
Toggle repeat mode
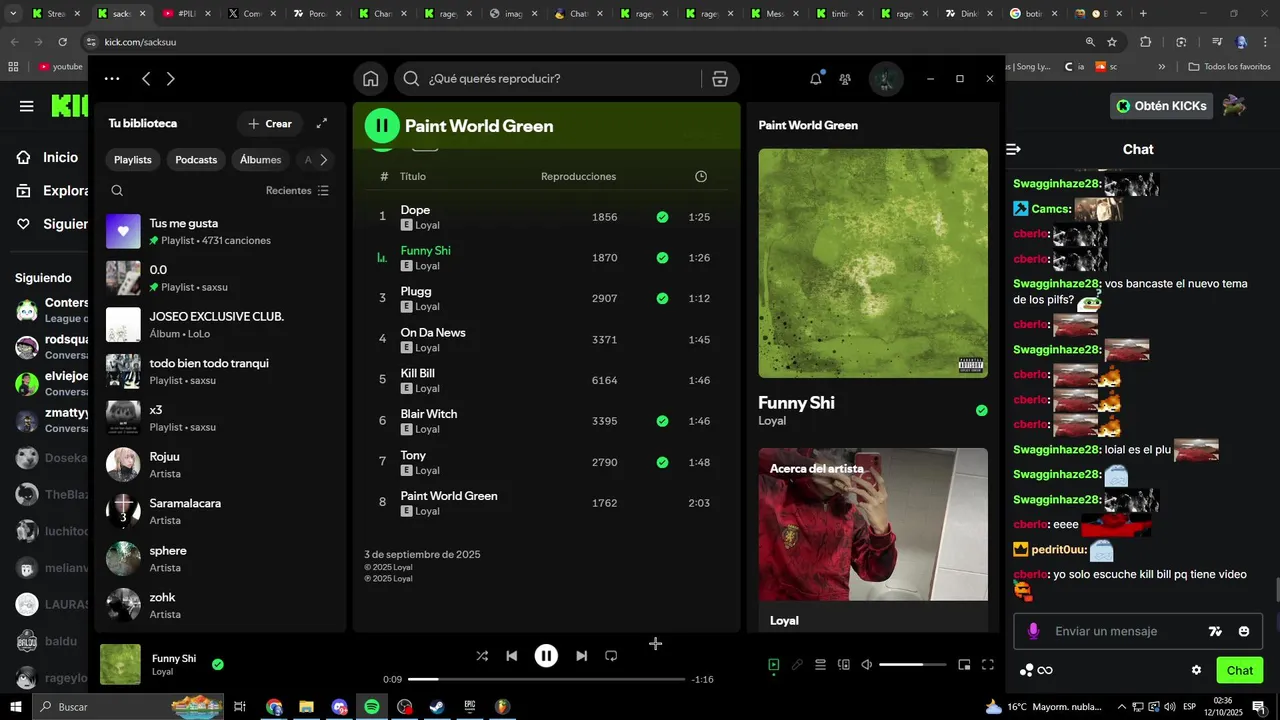611,656
